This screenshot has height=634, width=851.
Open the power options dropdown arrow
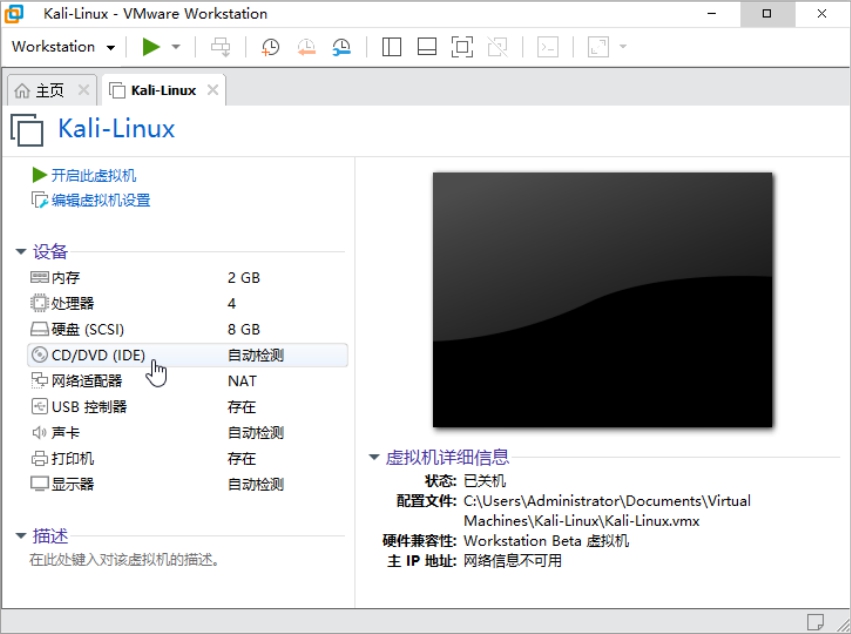pos(176,47)
